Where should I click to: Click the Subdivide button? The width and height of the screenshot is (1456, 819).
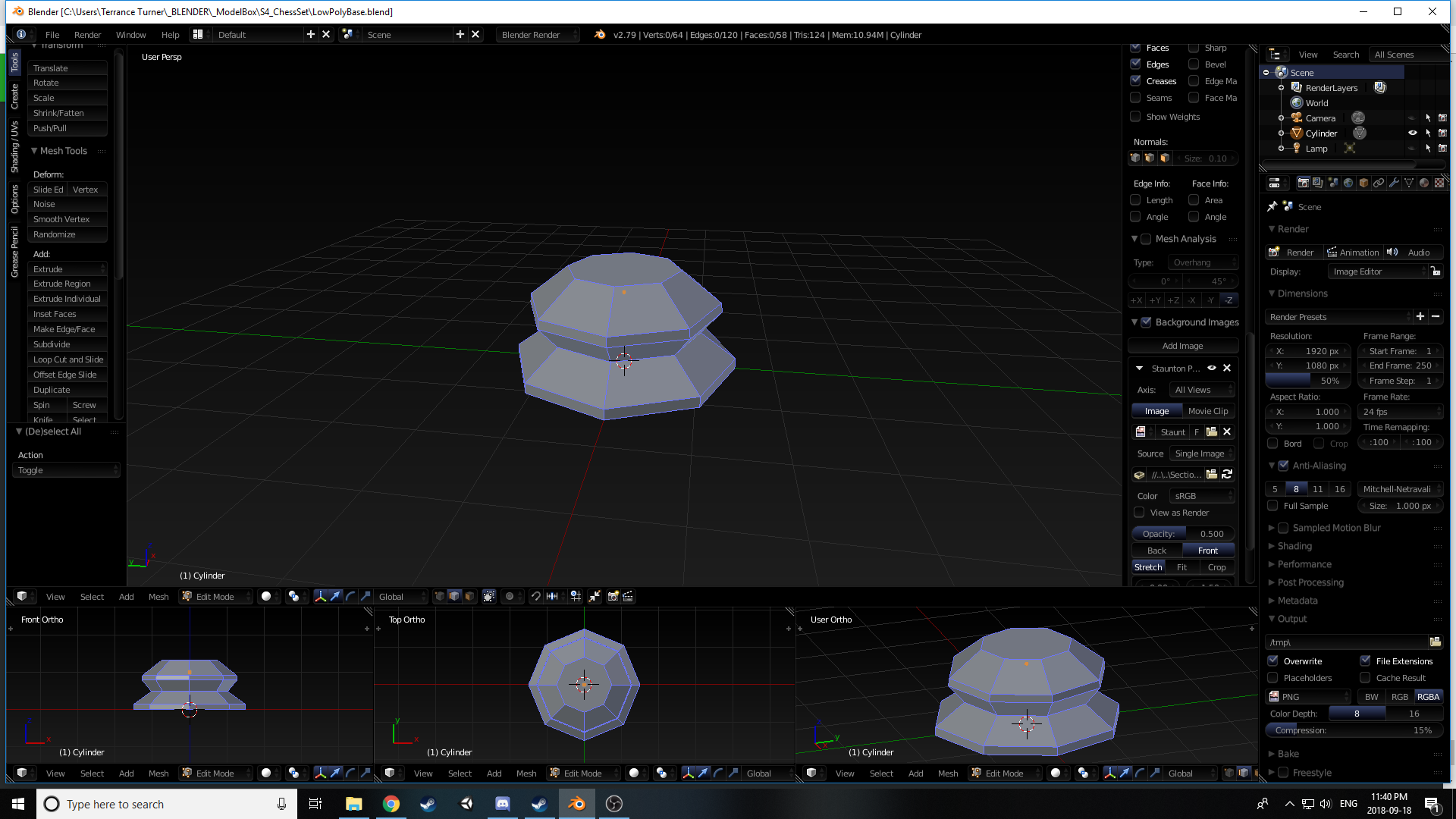click(x=67, y=344)
